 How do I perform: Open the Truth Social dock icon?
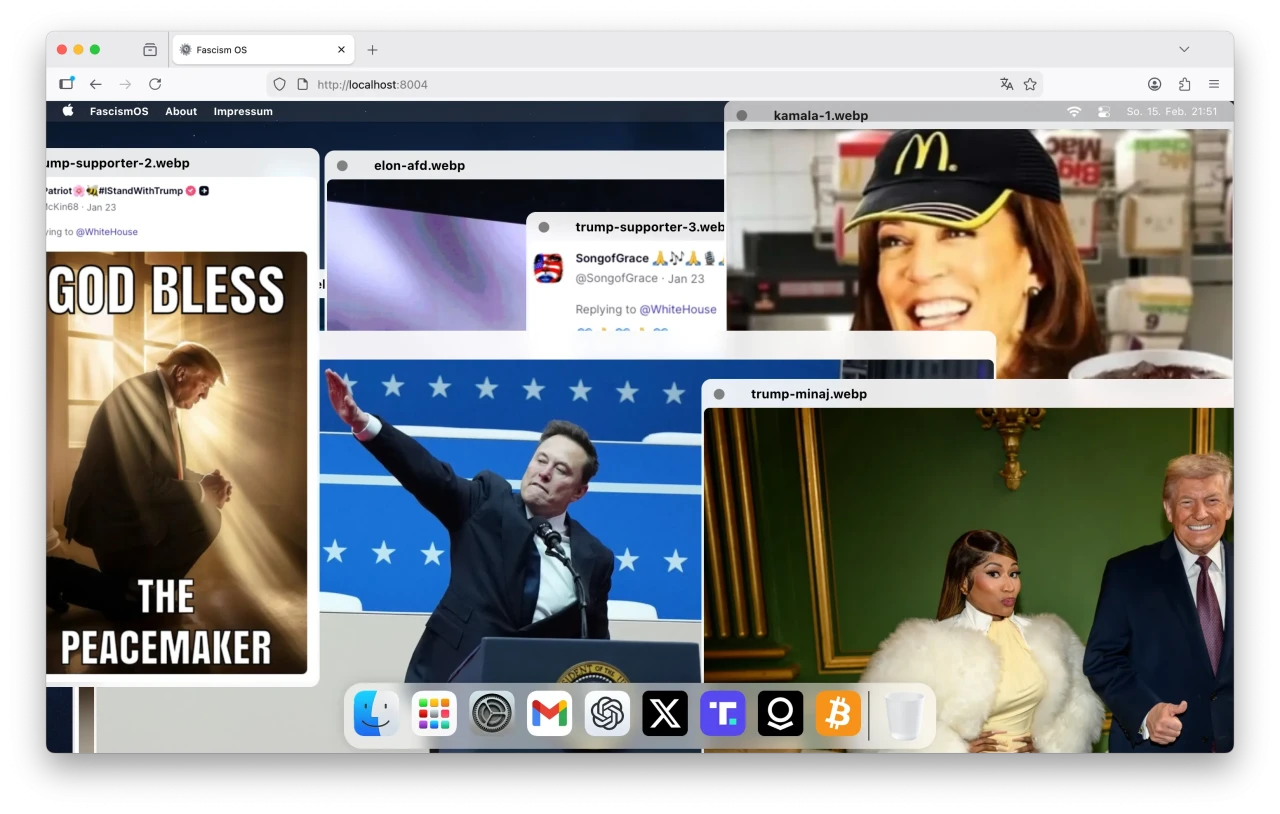(x=723, y=714)
